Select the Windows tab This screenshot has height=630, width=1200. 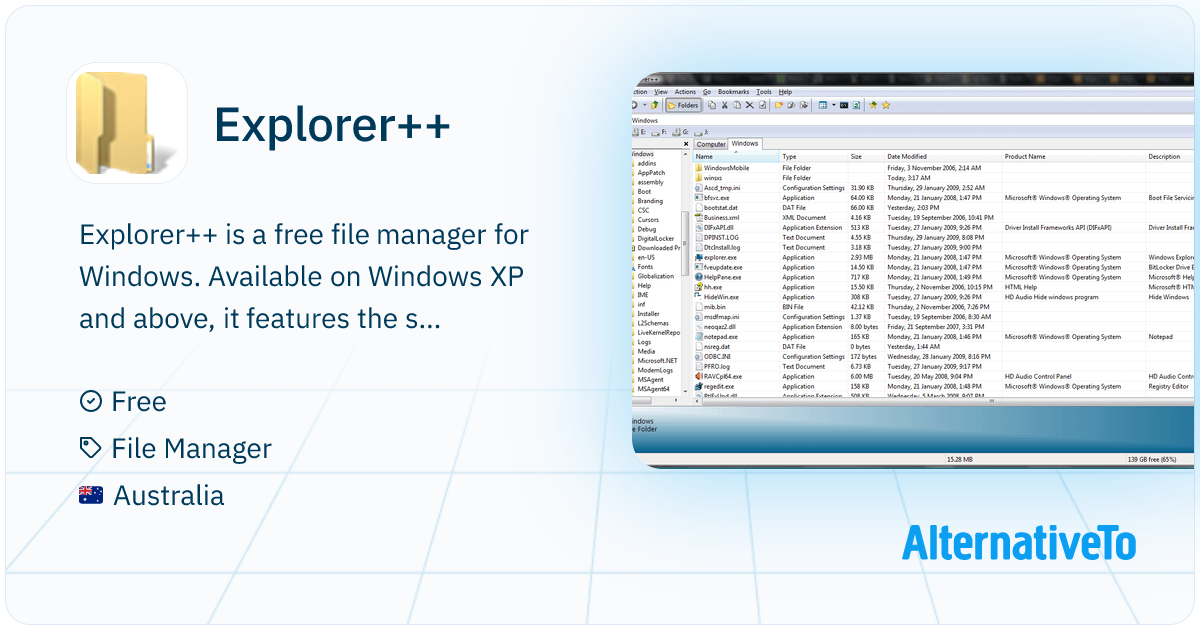coord(745,143)
